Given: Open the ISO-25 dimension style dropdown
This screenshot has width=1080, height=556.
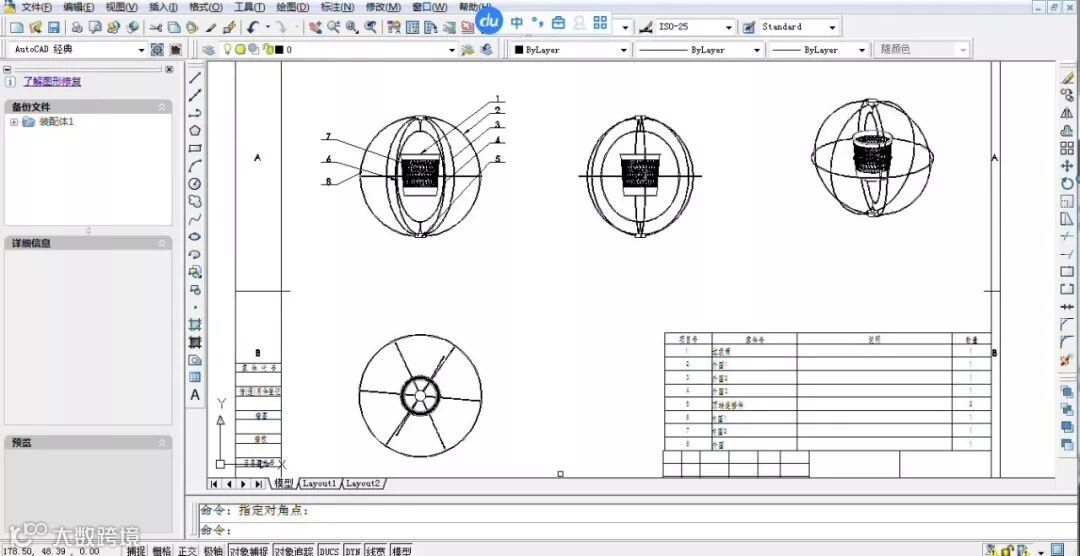Looking at the screenshot, I should point(729,27).
